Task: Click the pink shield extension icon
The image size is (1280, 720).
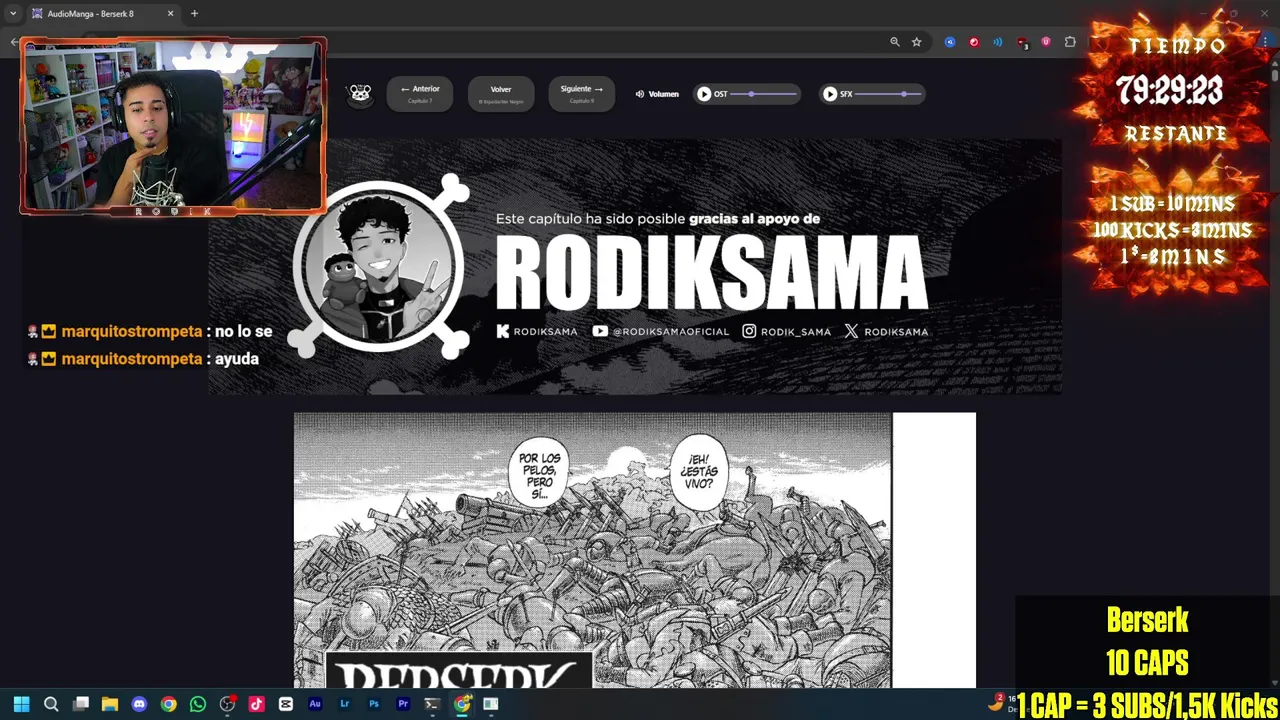Action: (1046, 42)
